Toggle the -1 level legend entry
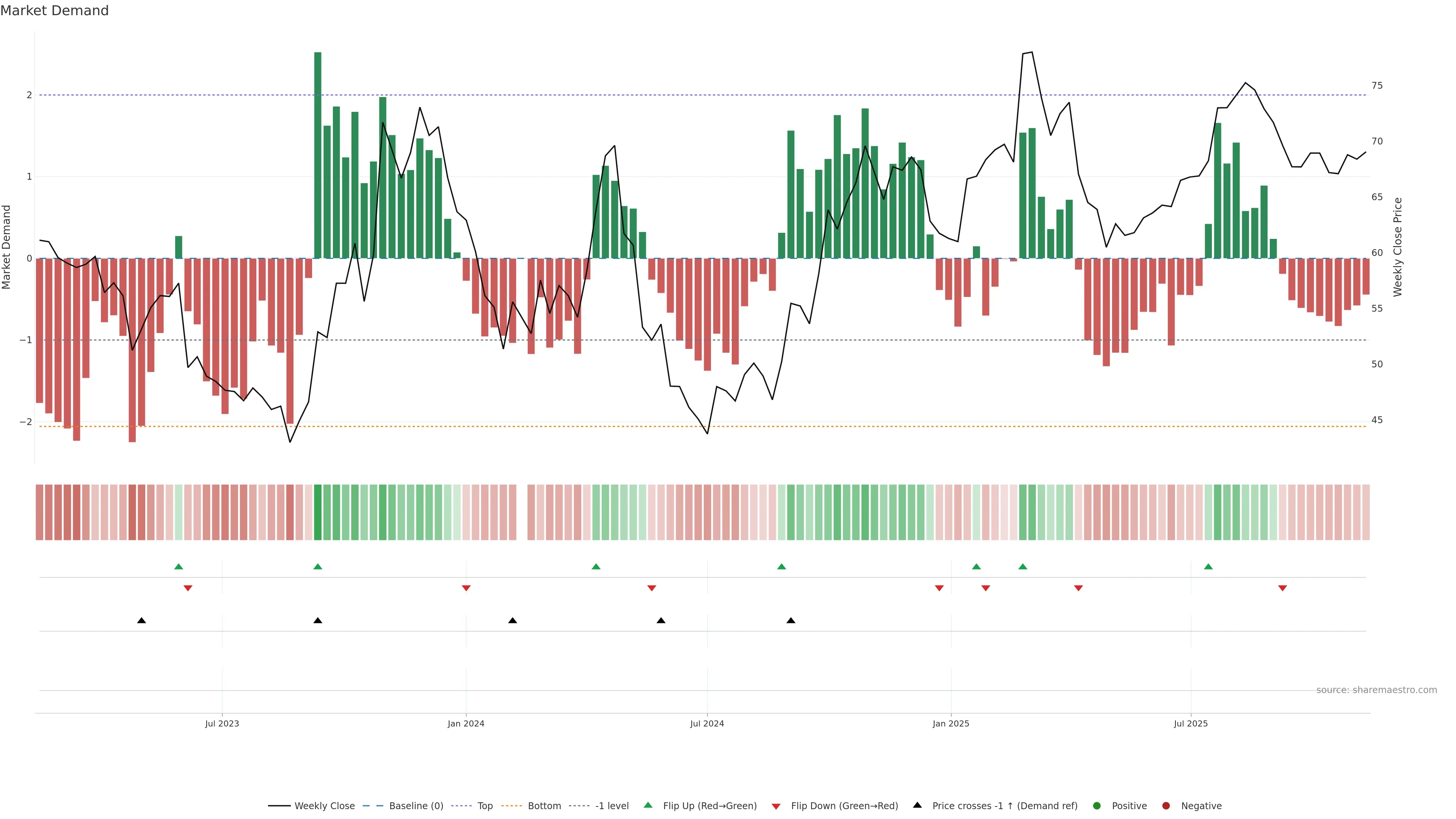 [612, 806]
